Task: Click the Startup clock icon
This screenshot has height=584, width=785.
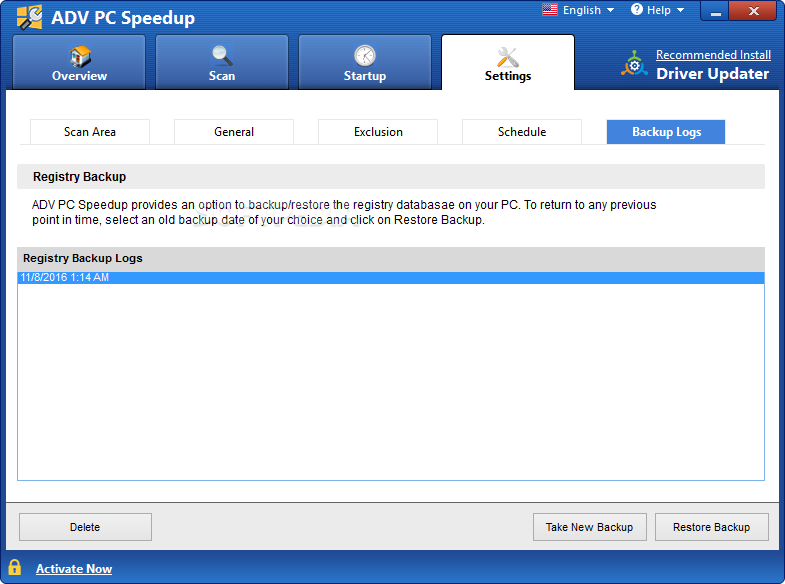Action: pyautogui.click(x=364, y=56)
